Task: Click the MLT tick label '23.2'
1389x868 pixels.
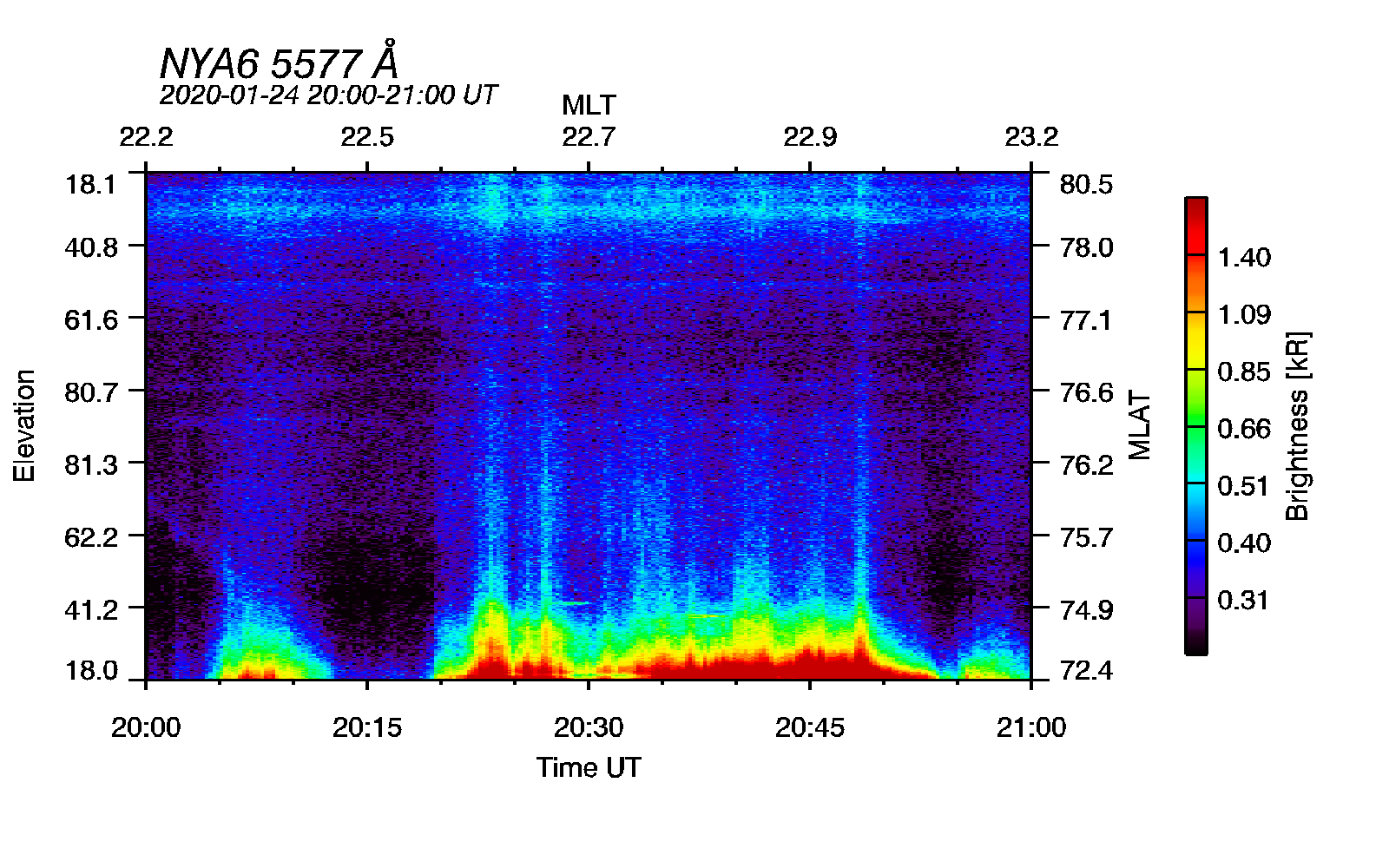Action: [1031, 137]
